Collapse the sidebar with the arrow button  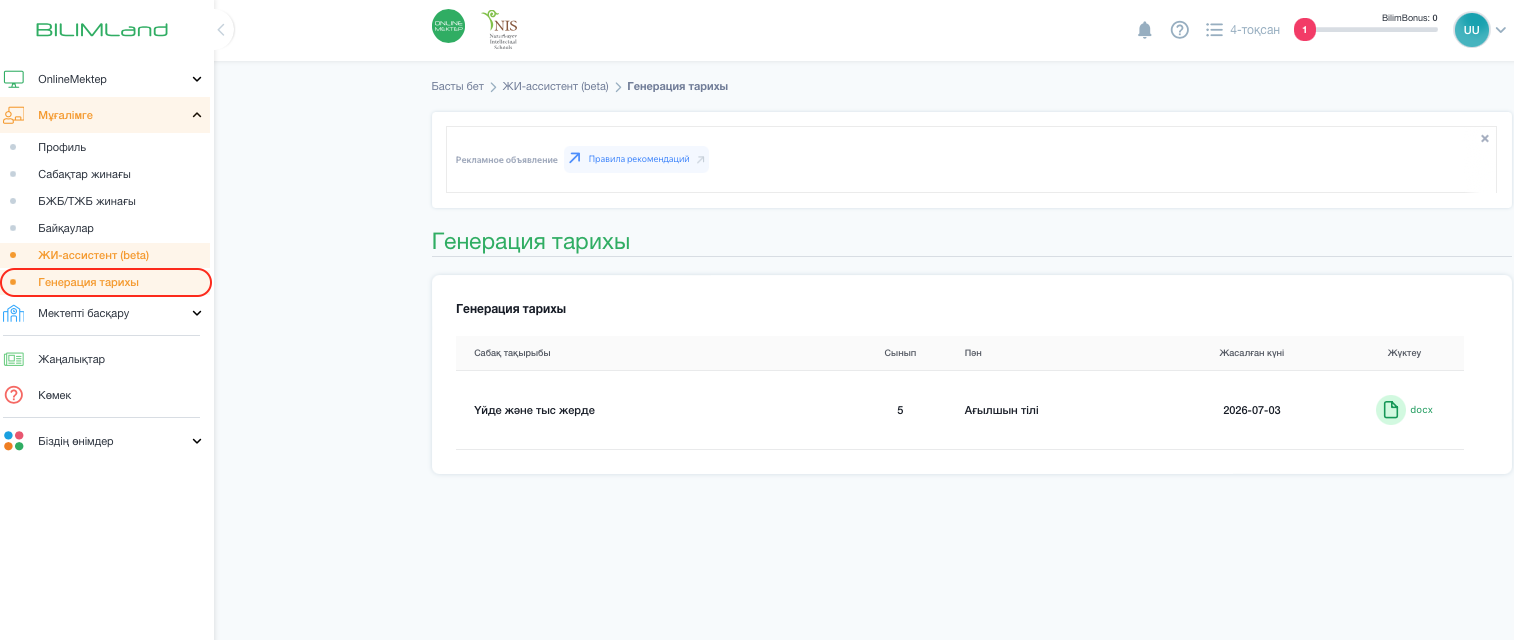click(x=221, y=30)
